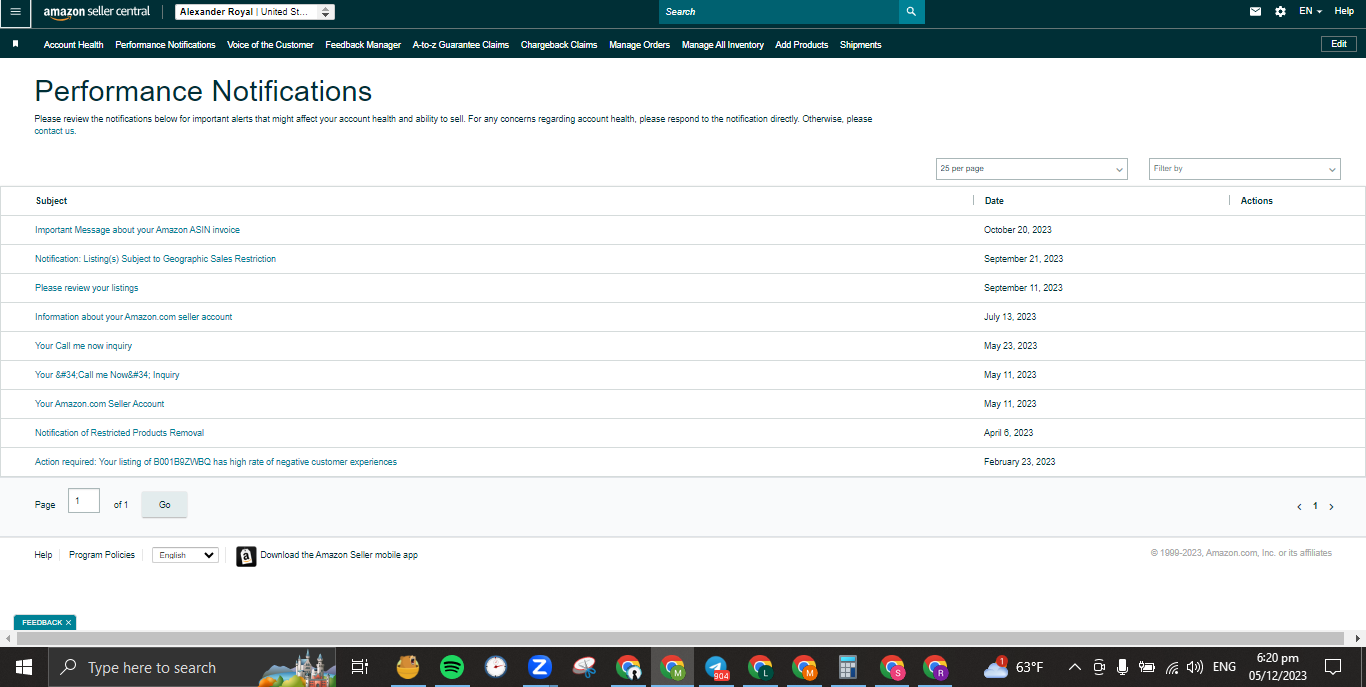1366x687 pixels.
Task: Open Information about your Amazon.com seller account
Action: coord(134,317)
